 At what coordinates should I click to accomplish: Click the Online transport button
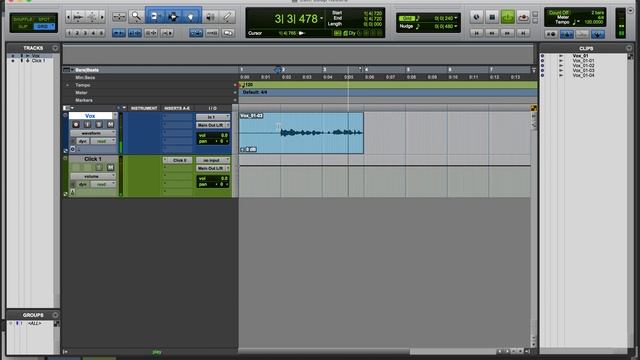[476, 17]
